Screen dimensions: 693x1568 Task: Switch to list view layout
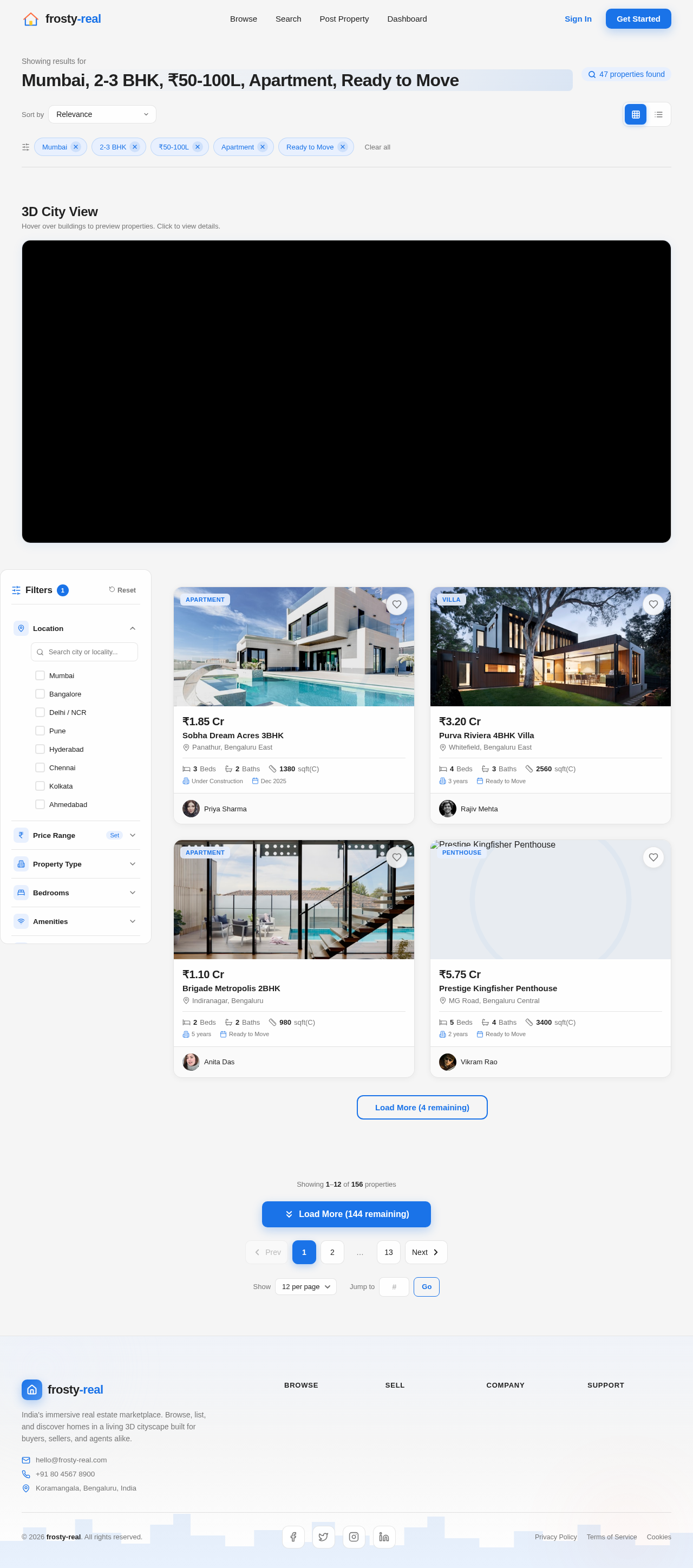(658, 114)
